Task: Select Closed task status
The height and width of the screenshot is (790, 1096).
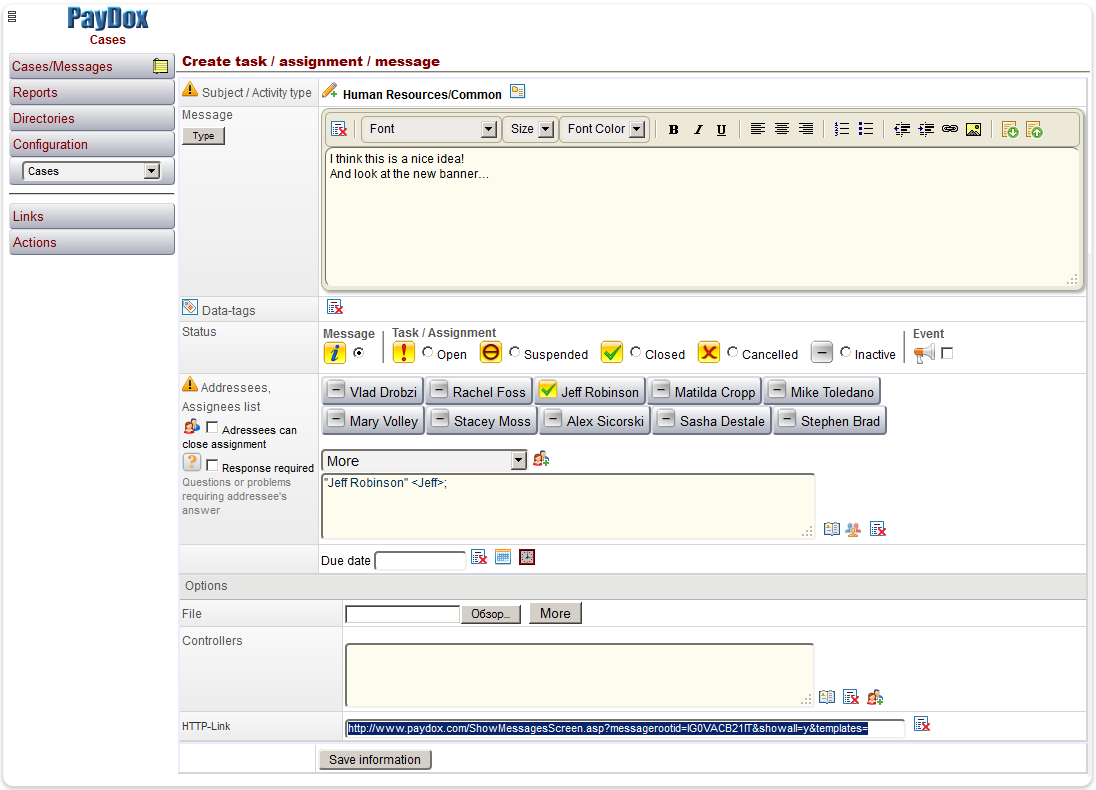Action: click(x=635, y=352)
